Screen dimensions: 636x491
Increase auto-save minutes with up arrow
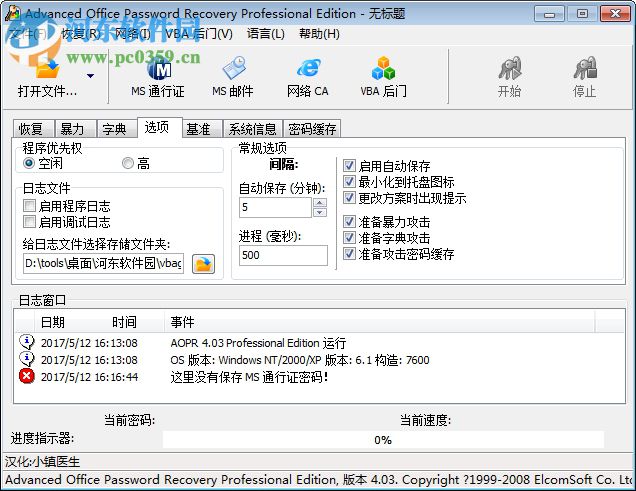click(x=320, y=202)
